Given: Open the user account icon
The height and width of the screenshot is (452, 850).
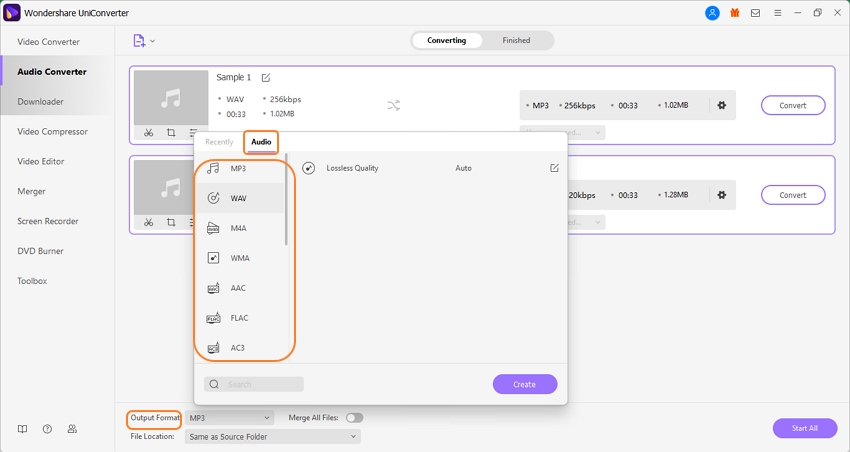Looking at the screenshot, I should (712, 13).
